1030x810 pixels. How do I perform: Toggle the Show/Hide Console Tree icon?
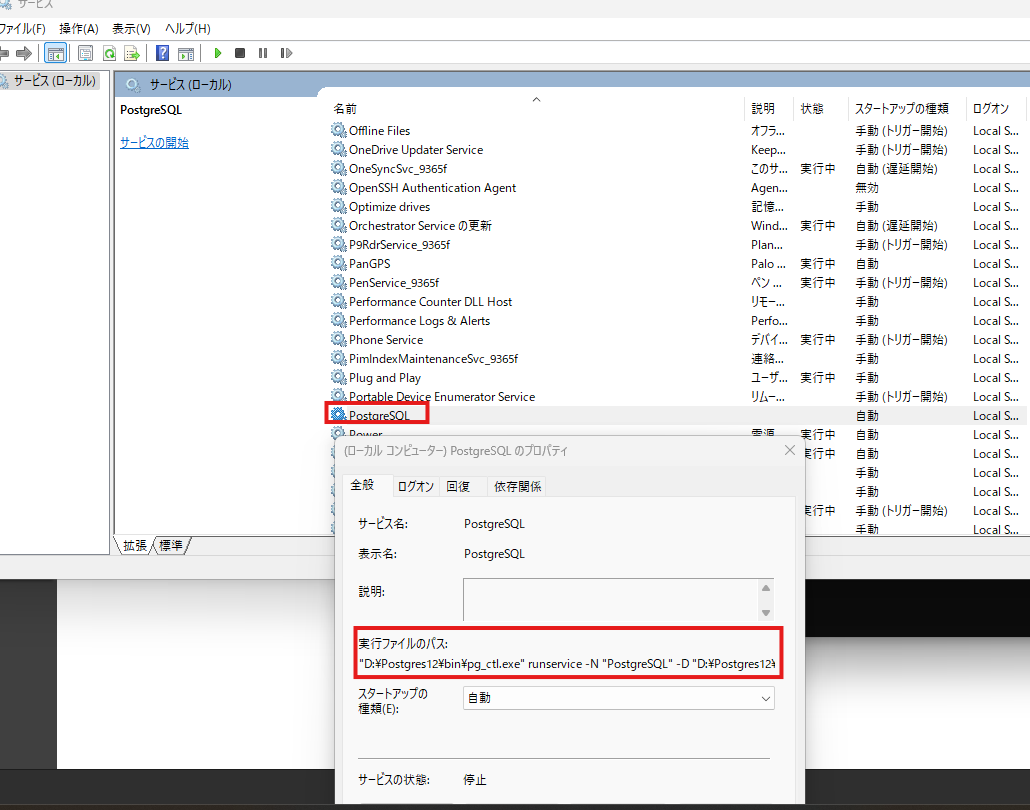(x=57, y=53)
